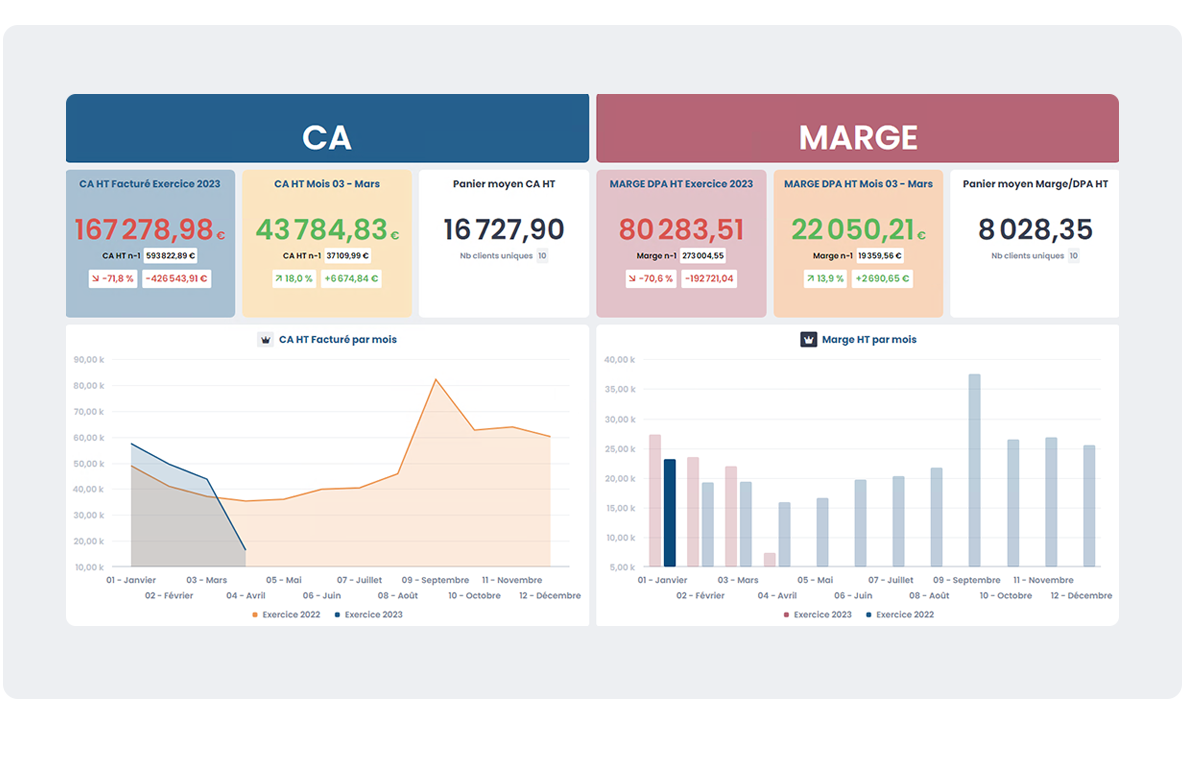Select the red MARGE header banner
This screenshot has height=767, width=1183.
pyautogui.click(x=857, y=129)
